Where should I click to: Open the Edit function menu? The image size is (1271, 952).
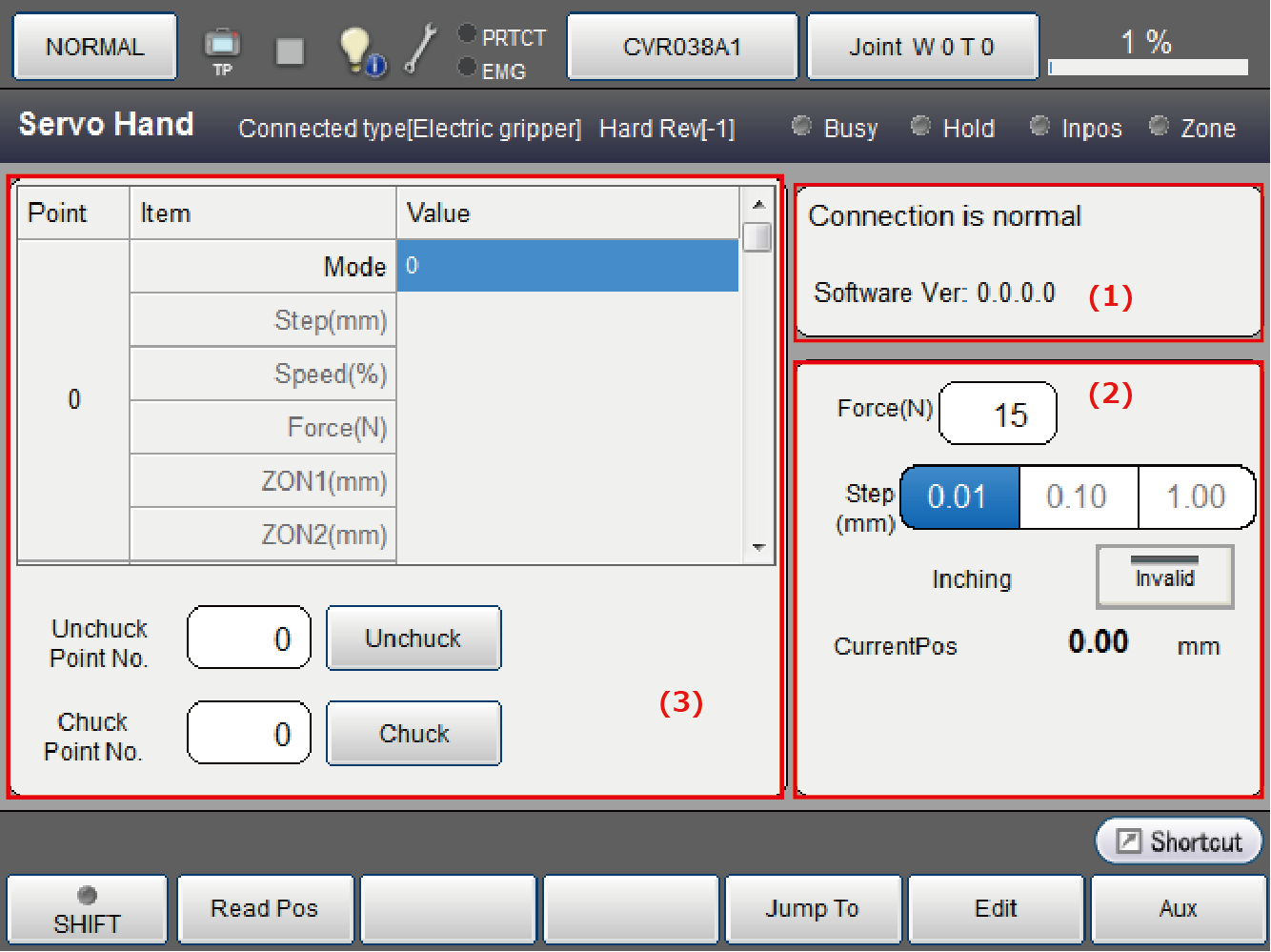click(996, 909)
